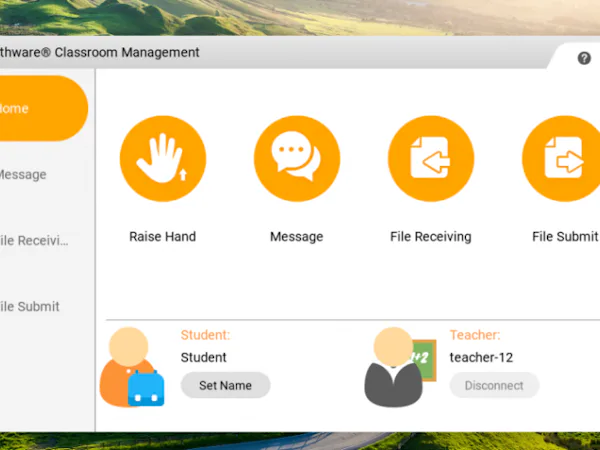This screenshot has width=600, height=450.
Task: Click the Set Name button
Action: [225, 385]
